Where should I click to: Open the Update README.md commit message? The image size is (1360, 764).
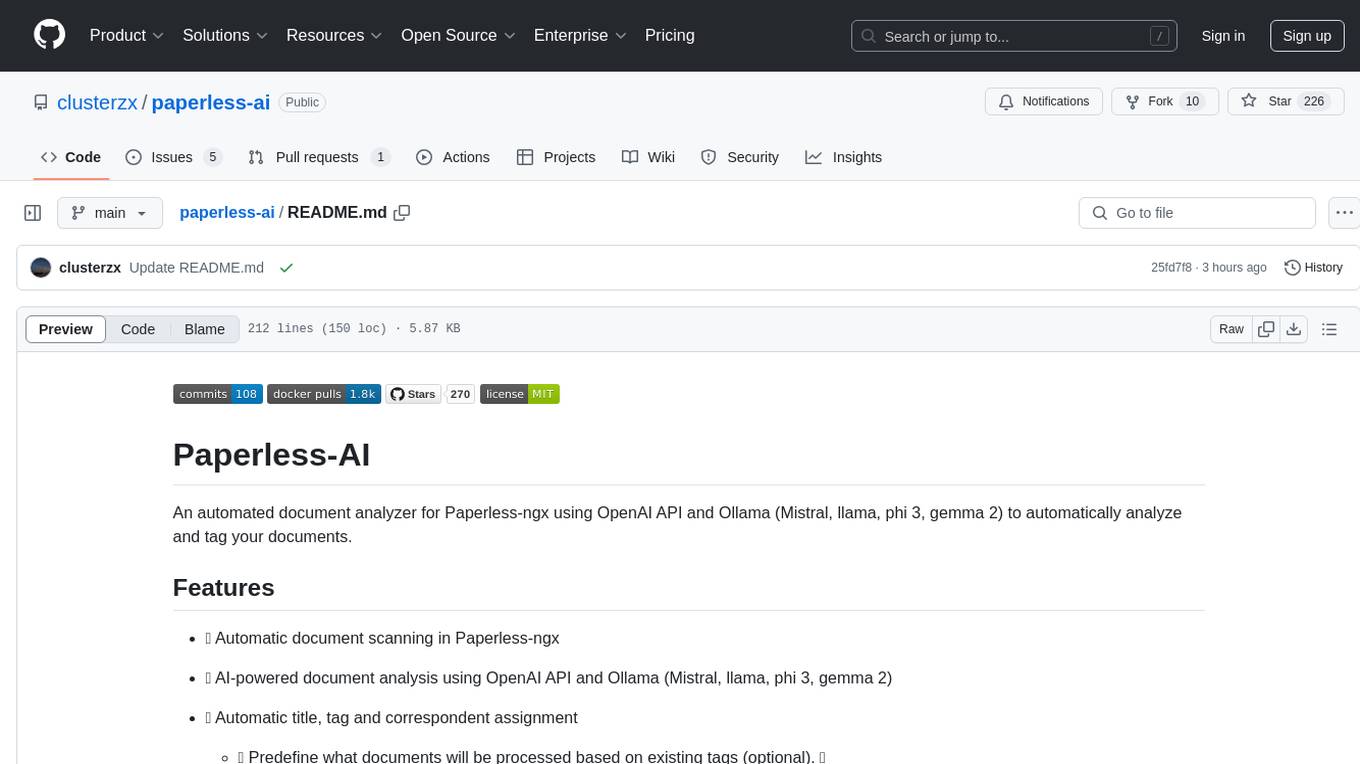point(197,268)
